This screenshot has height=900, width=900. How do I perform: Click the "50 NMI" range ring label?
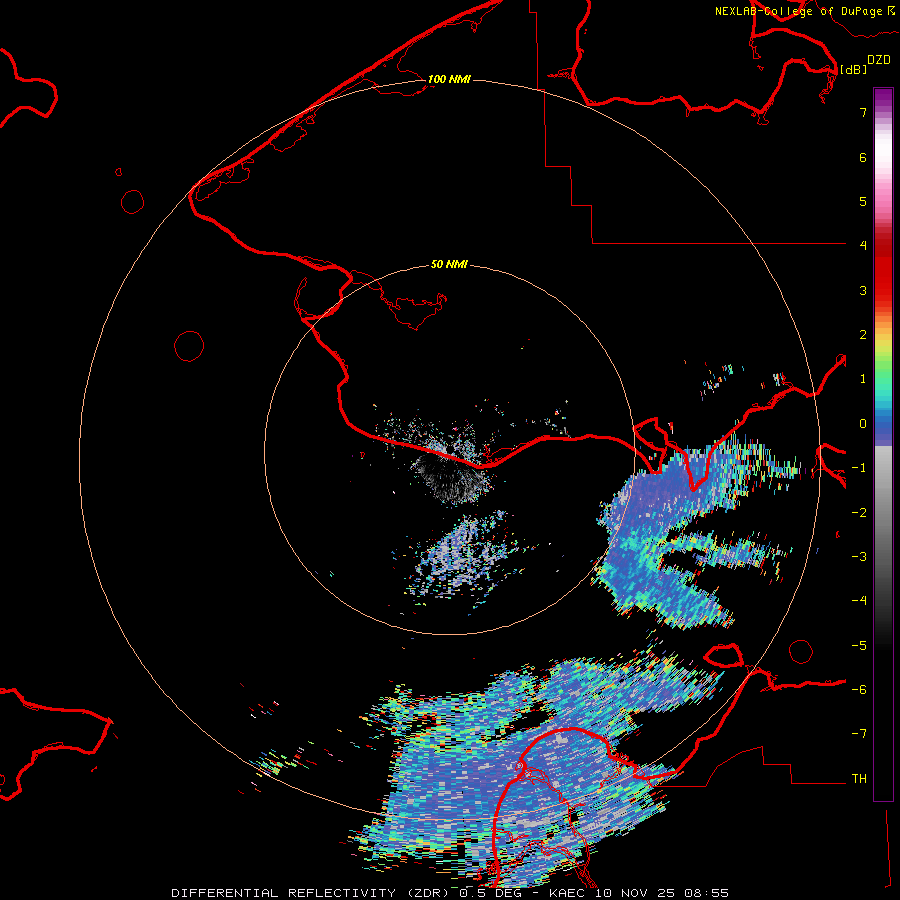point(449,264)
